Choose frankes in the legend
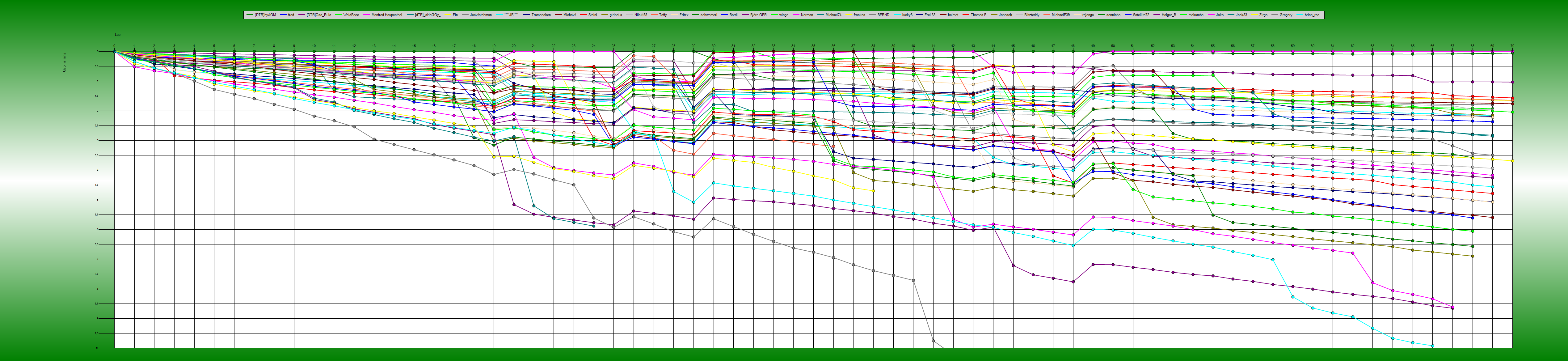 point(859,15)
